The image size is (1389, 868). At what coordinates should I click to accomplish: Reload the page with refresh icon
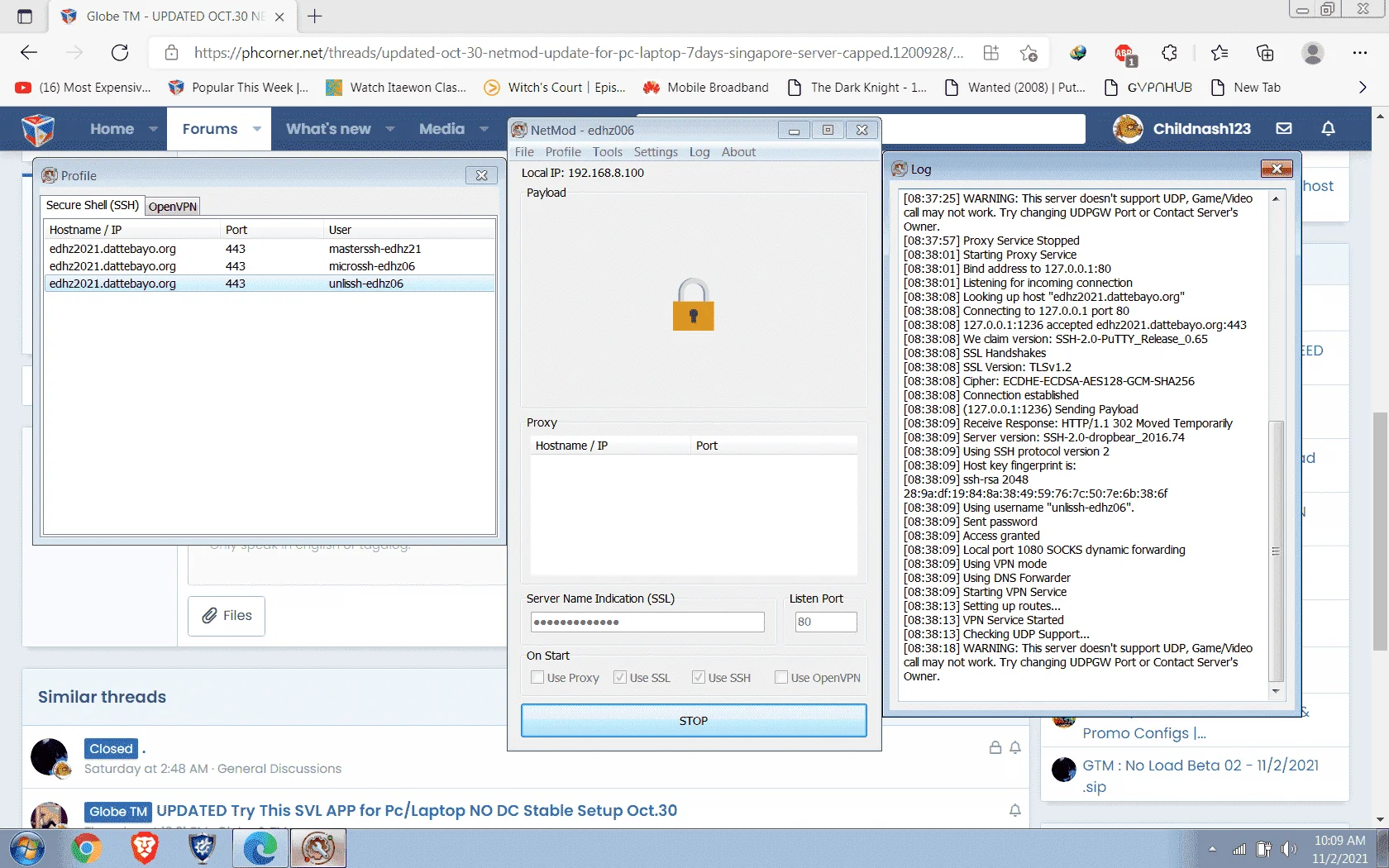pyautogui.click(x=120, y=53)
